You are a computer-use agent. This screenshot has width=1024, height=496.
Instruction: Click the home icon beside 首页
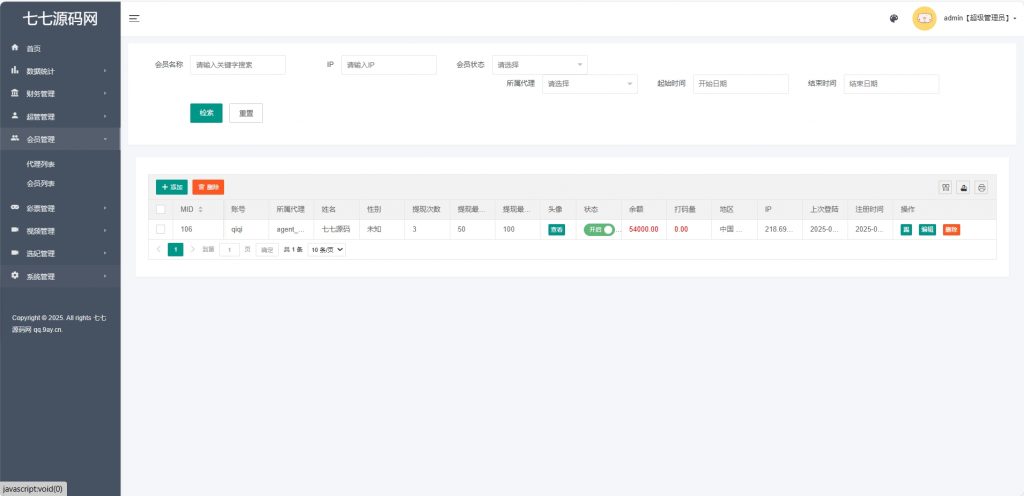point(15,48)
